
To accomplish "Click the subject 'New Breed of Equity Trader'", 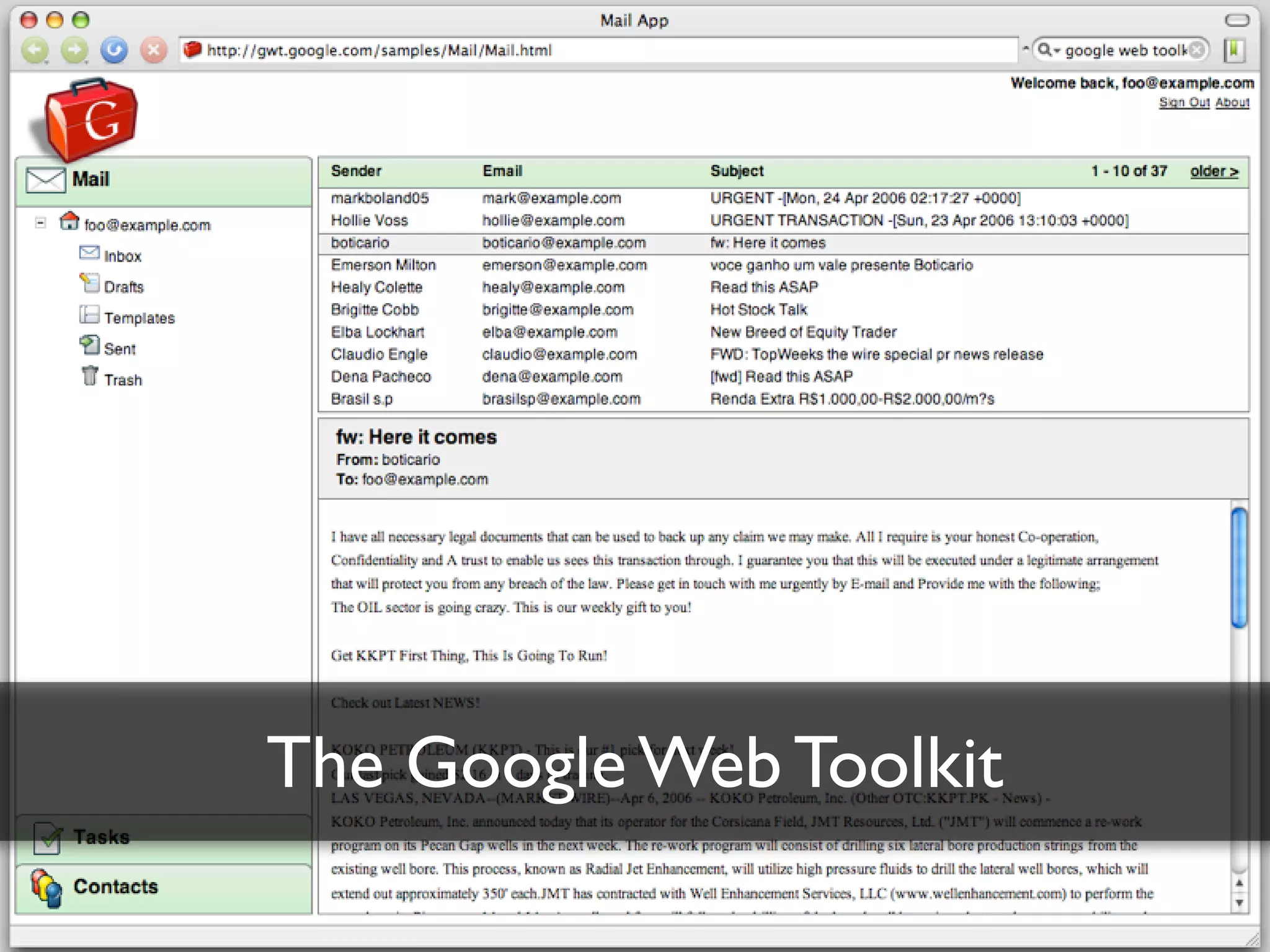I will [x=803, y=332].
